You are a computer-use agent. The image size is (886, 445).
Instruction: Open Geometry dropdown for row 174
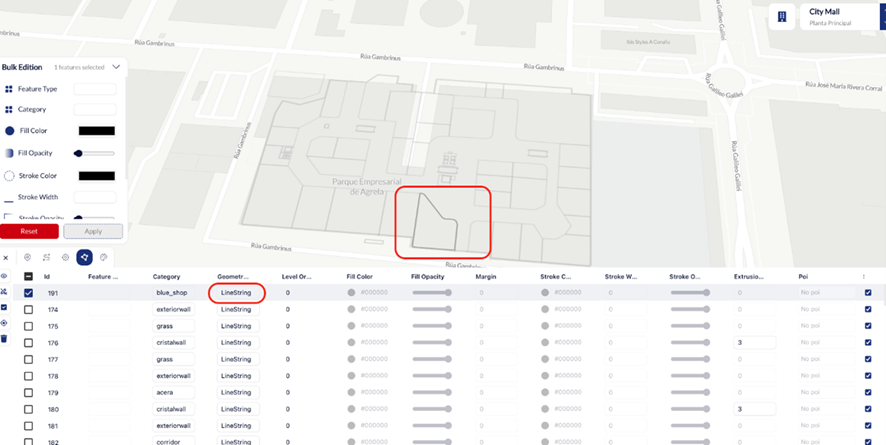click(x=238, y=310)
